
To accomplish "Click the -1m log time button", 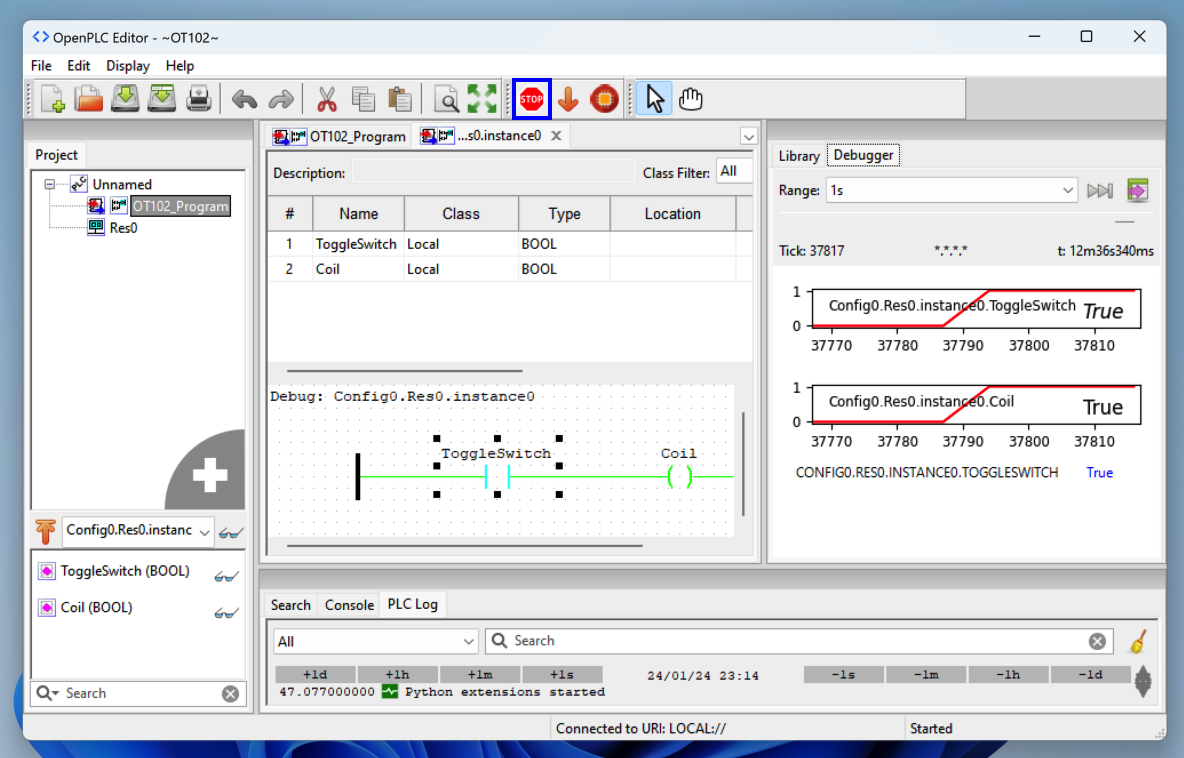I will click(926, 674).
